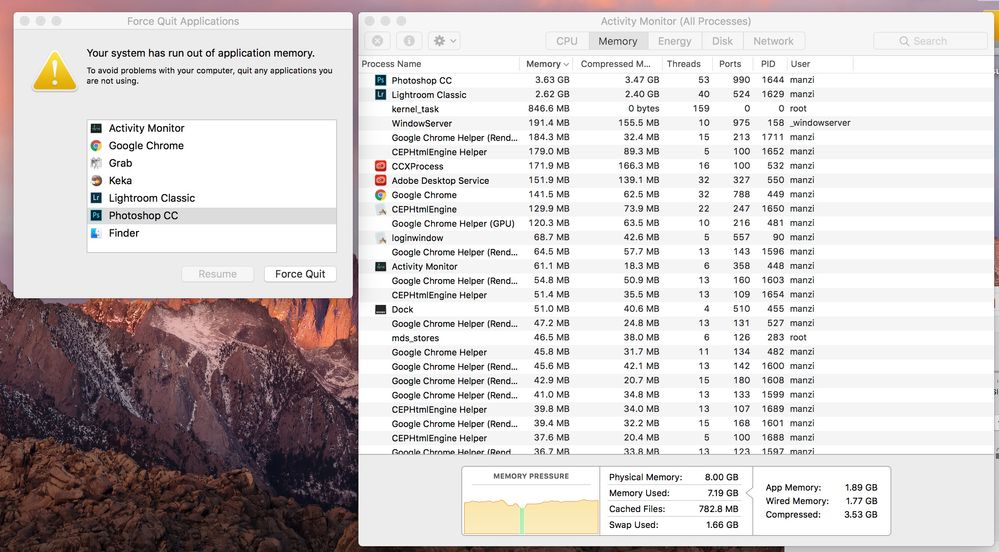Click the App Memory 1.89 GB value
This screenshot has height=552, width=999.
tap(861, 488)
